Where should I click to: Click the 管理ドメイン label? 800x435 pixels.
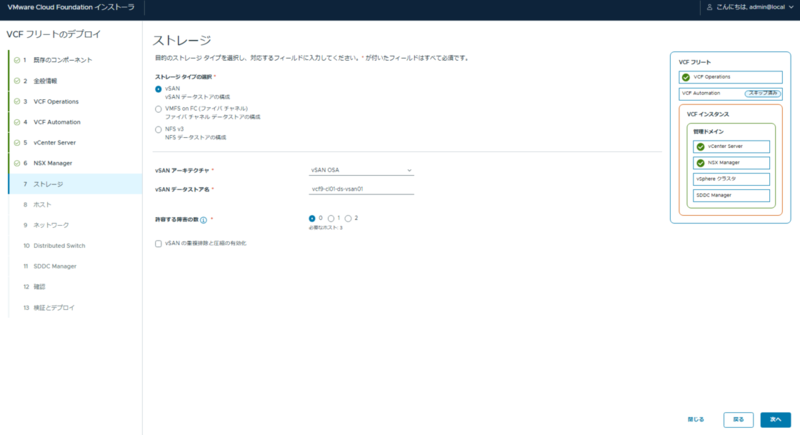pos(708,132)
